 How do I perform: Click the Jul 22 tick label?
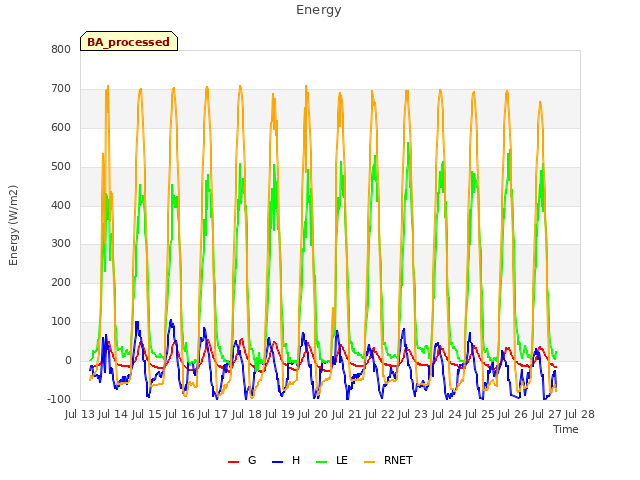click(x=380, y=414)
